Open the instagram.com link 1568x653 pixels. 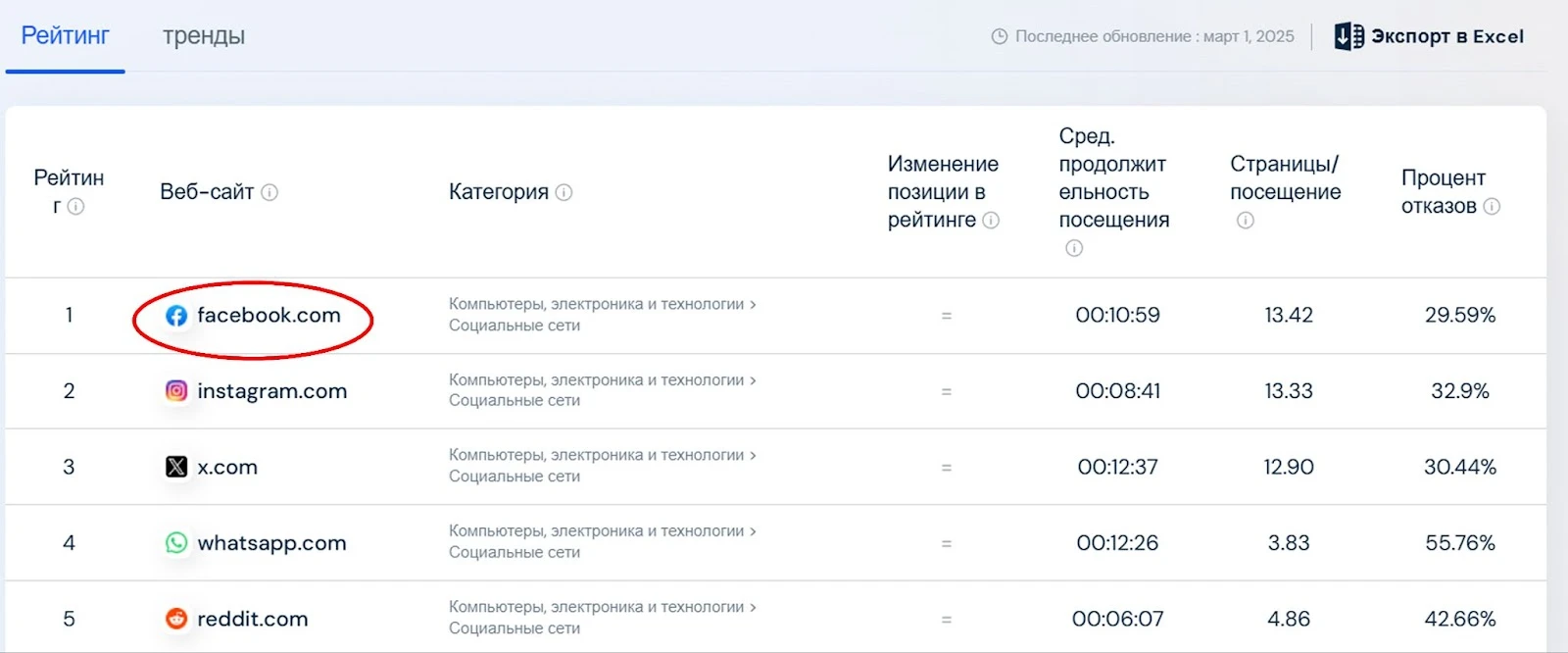(272, 391)
